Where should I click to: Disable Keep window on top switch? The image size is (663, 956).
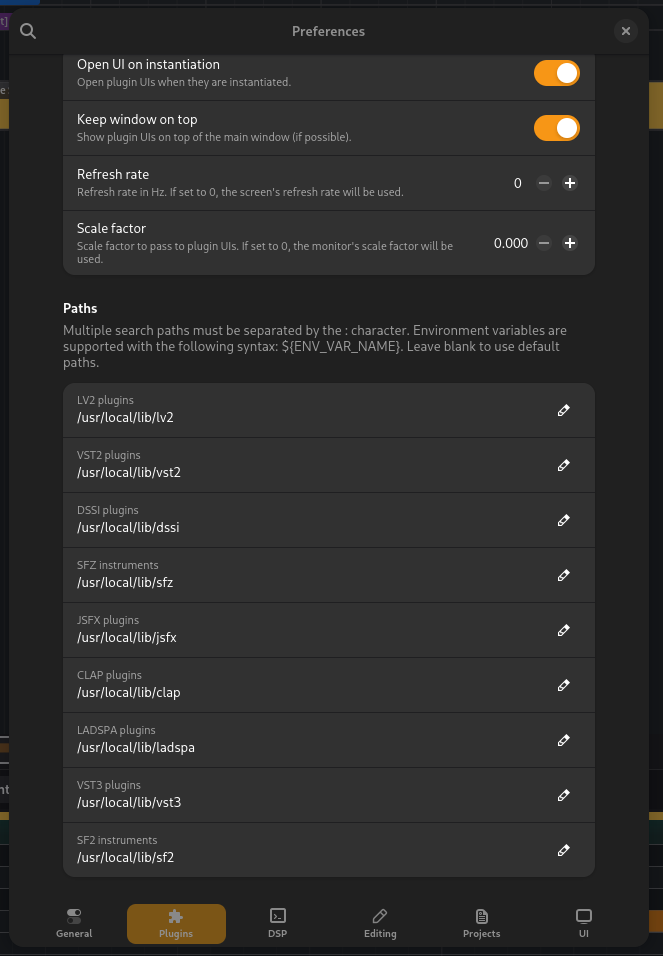click(x=557, y=128)
